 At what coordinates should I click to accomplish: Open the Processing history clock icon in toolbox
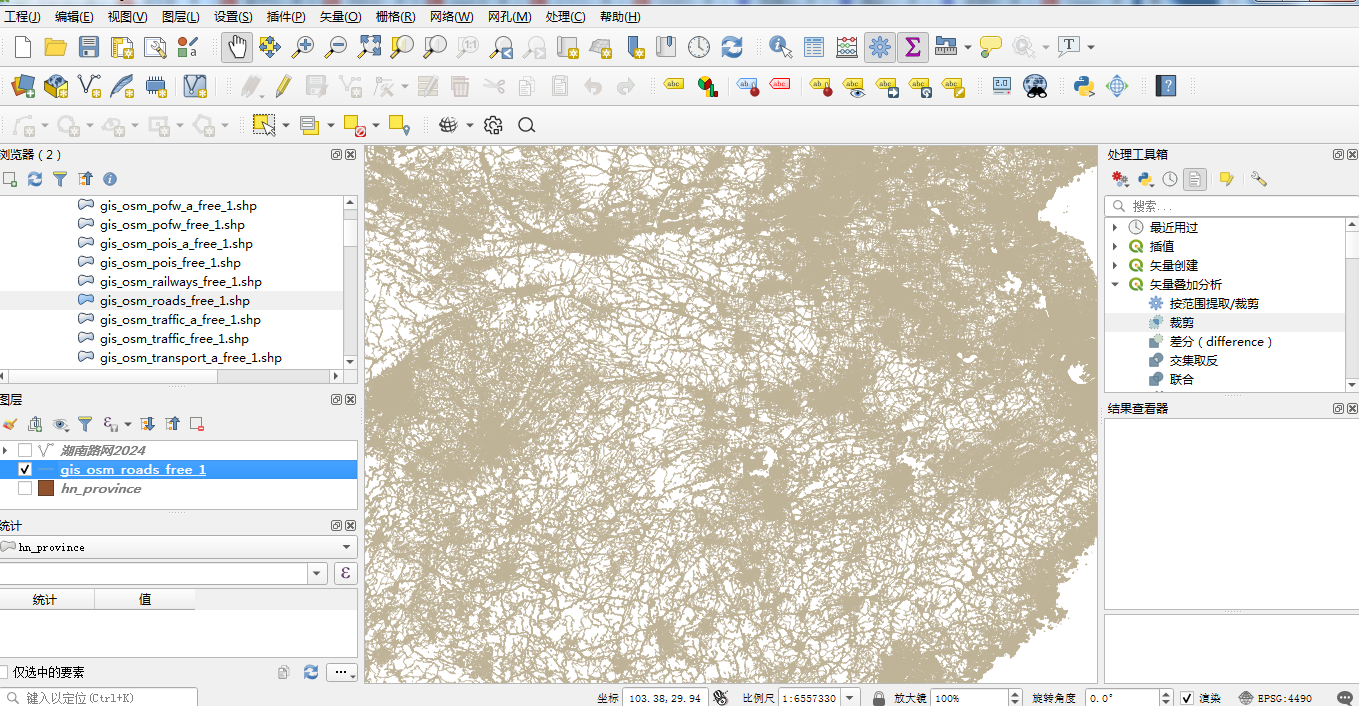pyautogui.click(x=1170, y=179)
